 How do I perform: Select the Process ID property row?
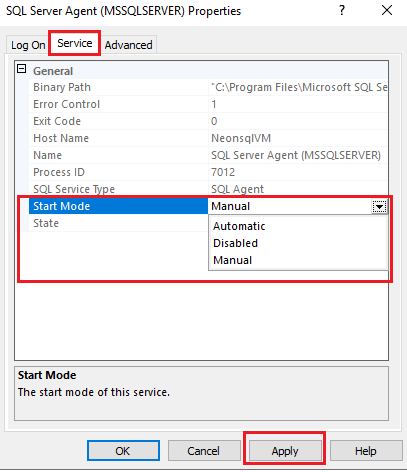pyautogui.click(x=208, y=172)
